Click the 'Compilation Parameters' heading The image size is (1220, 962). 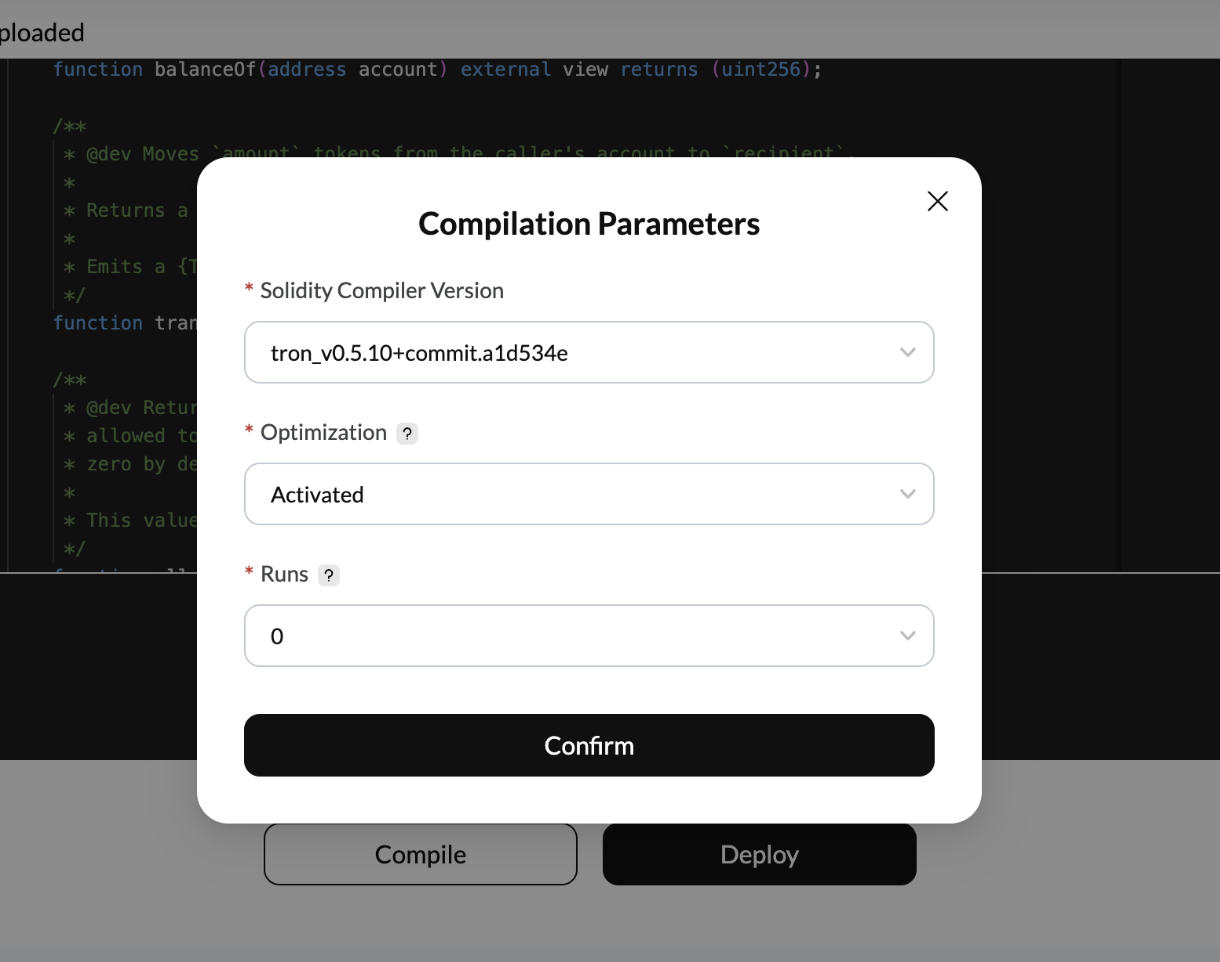(589, 223)
